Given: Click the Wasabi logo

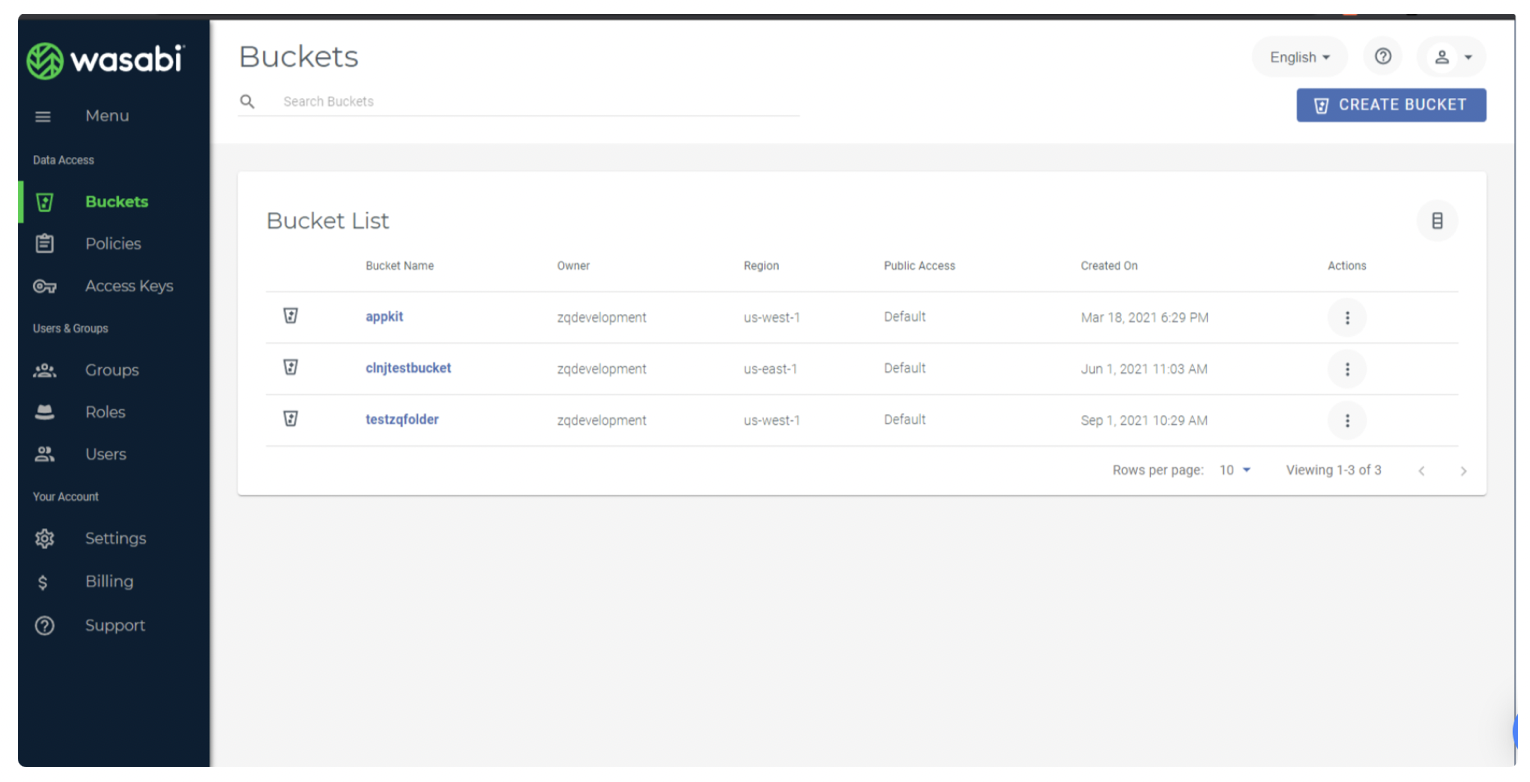Looking at the screenshot, I should (x=105, y=60).
